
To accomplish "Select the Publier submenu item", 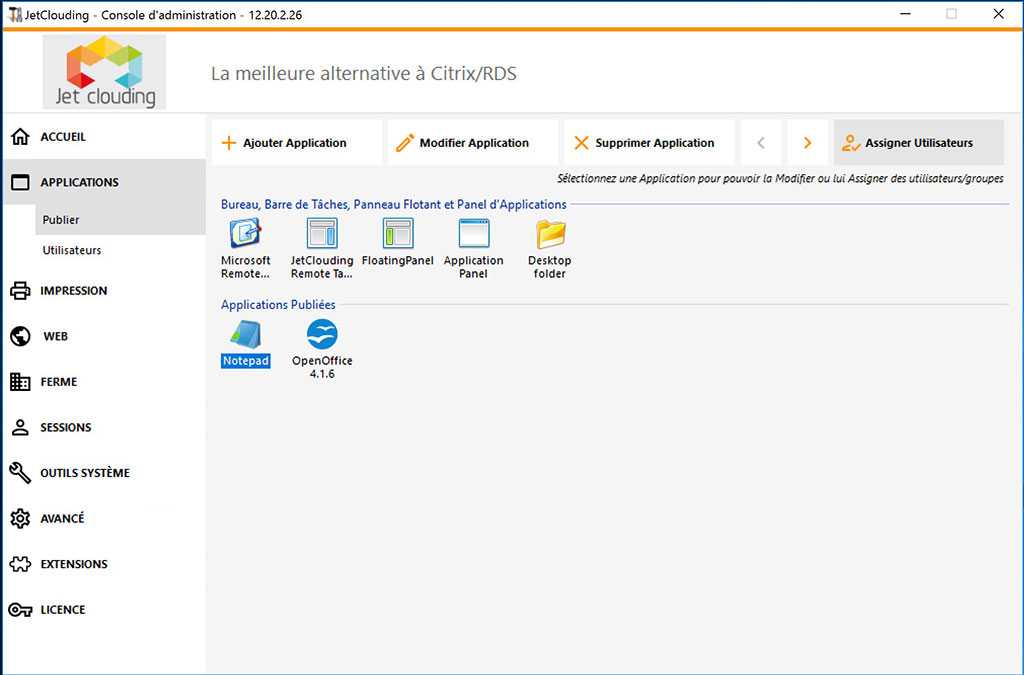I will (x=61, y=220).
